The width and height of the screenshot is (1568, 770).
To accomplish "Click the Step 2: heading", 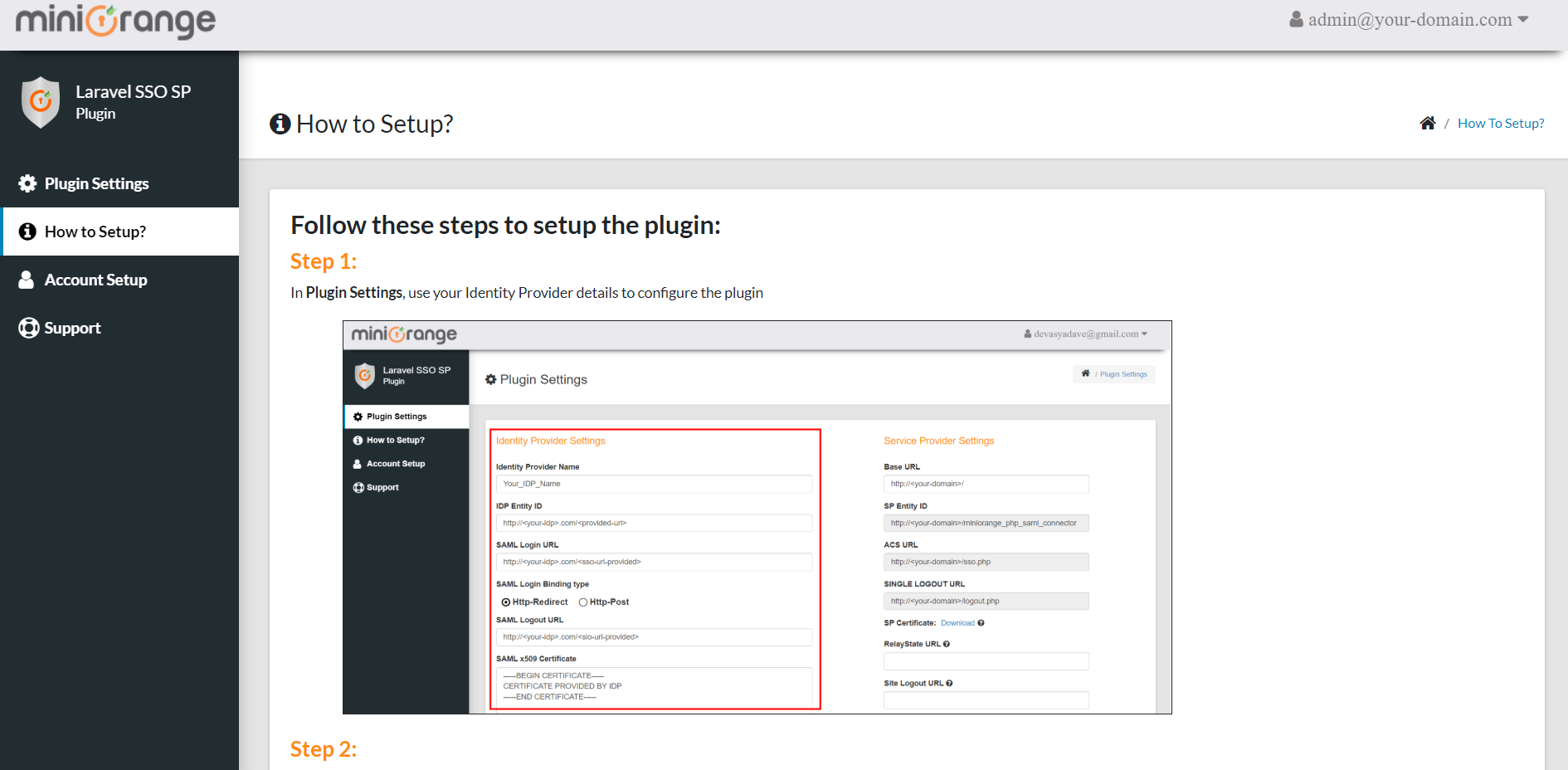I will (x=324, y=749).
